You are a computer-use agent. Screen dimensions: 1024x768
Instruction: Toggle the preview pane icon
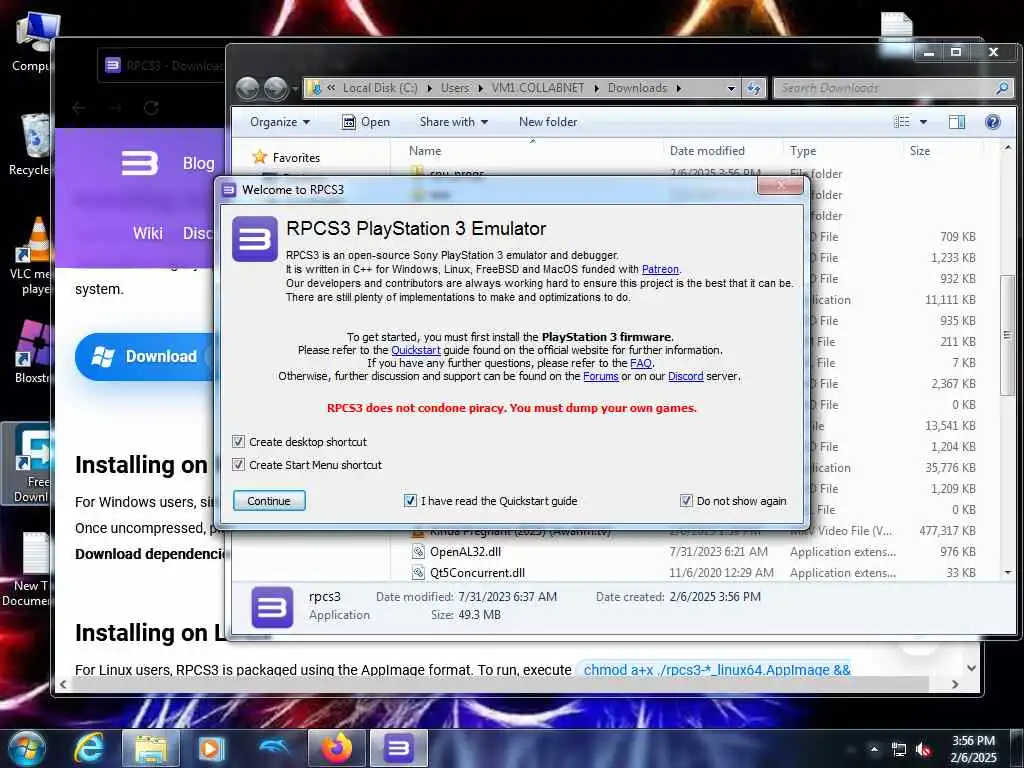coord(957,122)
